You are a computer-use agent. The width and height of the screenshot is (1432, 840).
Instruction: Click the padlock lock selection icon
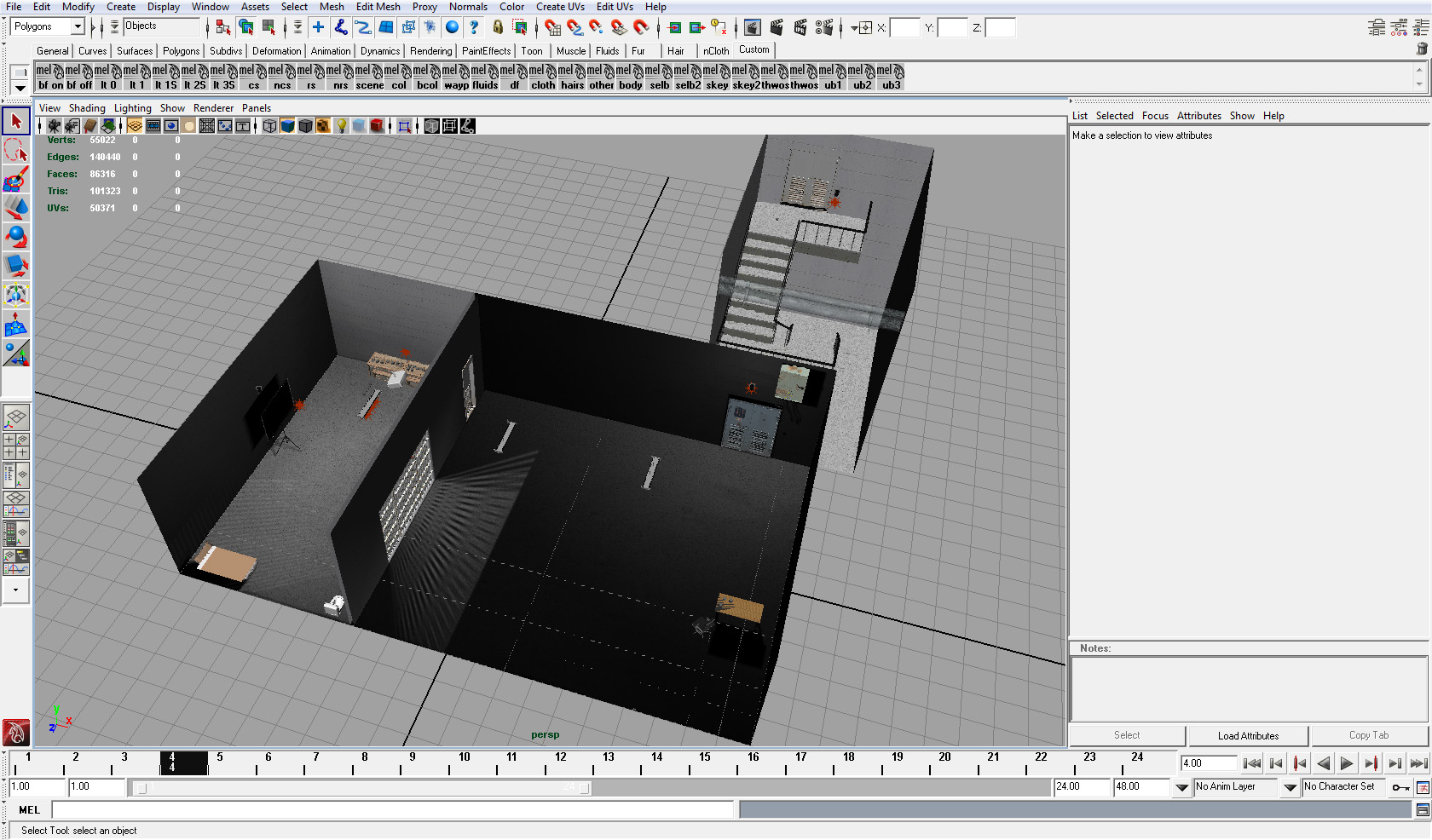click(498, 27)
